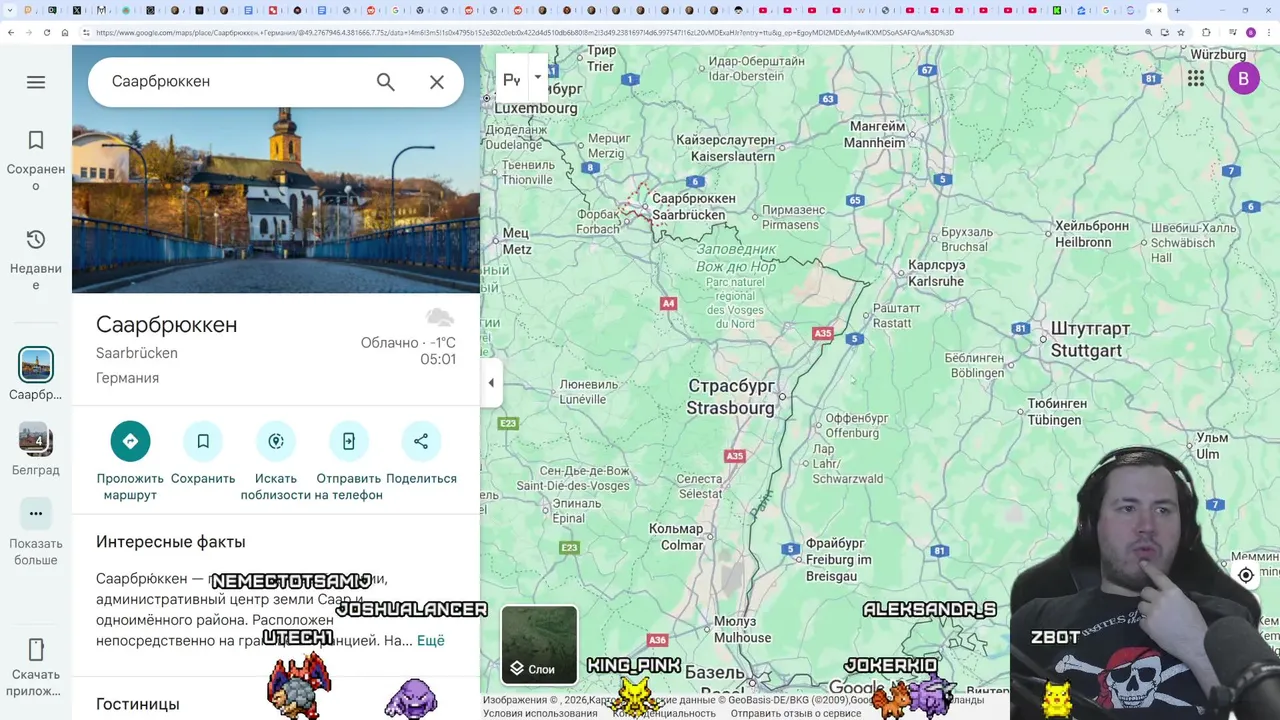Image resolution: width=1280 pixels, height=720 pixels.
Task: Click the Пирмазенс Pirmasens map label
Action: [x=793, y=217]
